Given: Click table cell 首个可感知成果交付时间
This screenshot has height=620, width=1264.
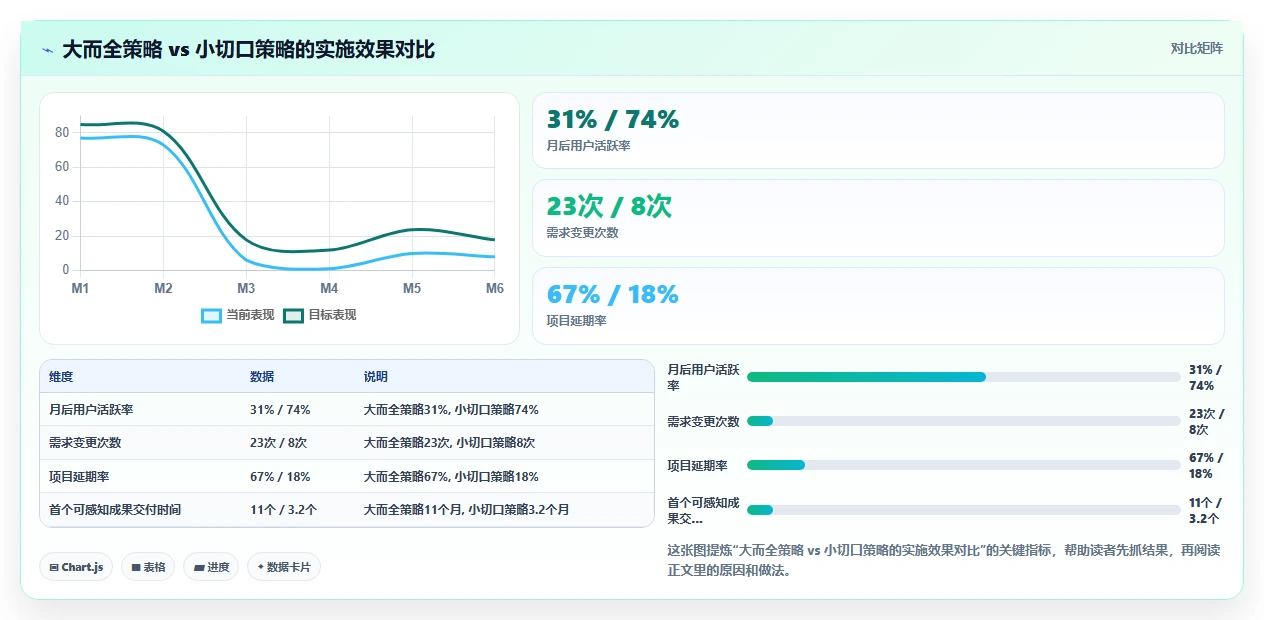Looking at the screenshot, I should 115,510.
